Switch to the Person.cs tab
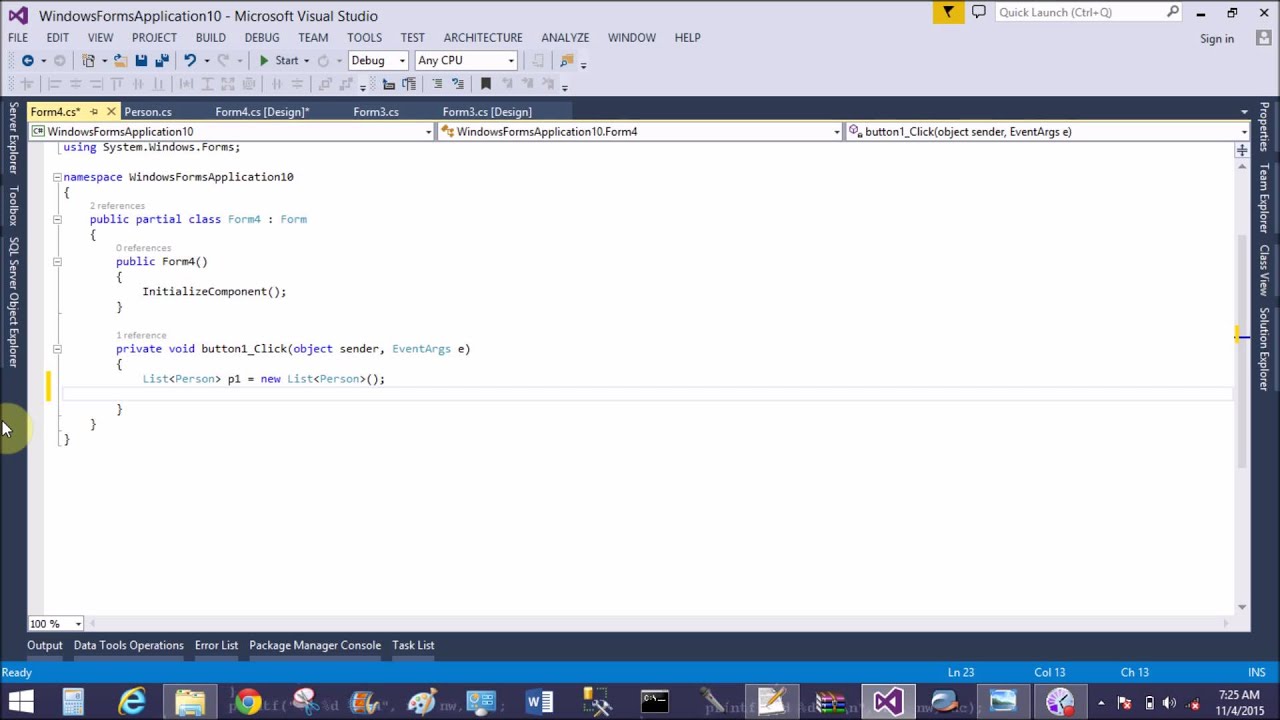The height and width of the screenshot is (720, 1280). click(148, 112)
